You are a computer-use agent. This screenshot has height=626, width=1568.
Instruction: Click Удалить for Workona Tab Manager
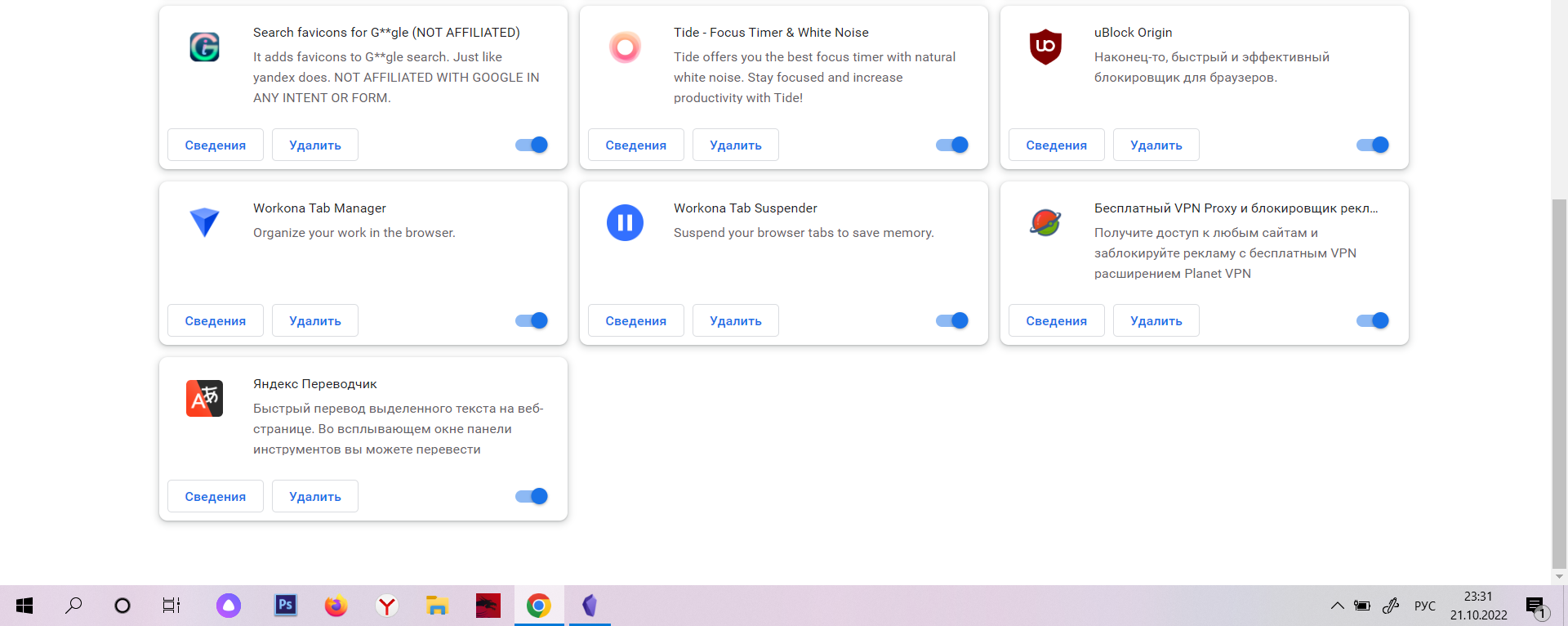315,320
